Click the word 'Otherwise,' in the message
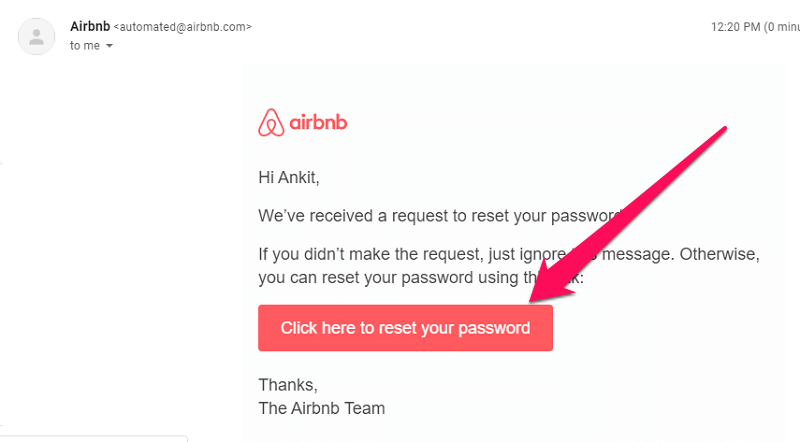 point(719,254)
